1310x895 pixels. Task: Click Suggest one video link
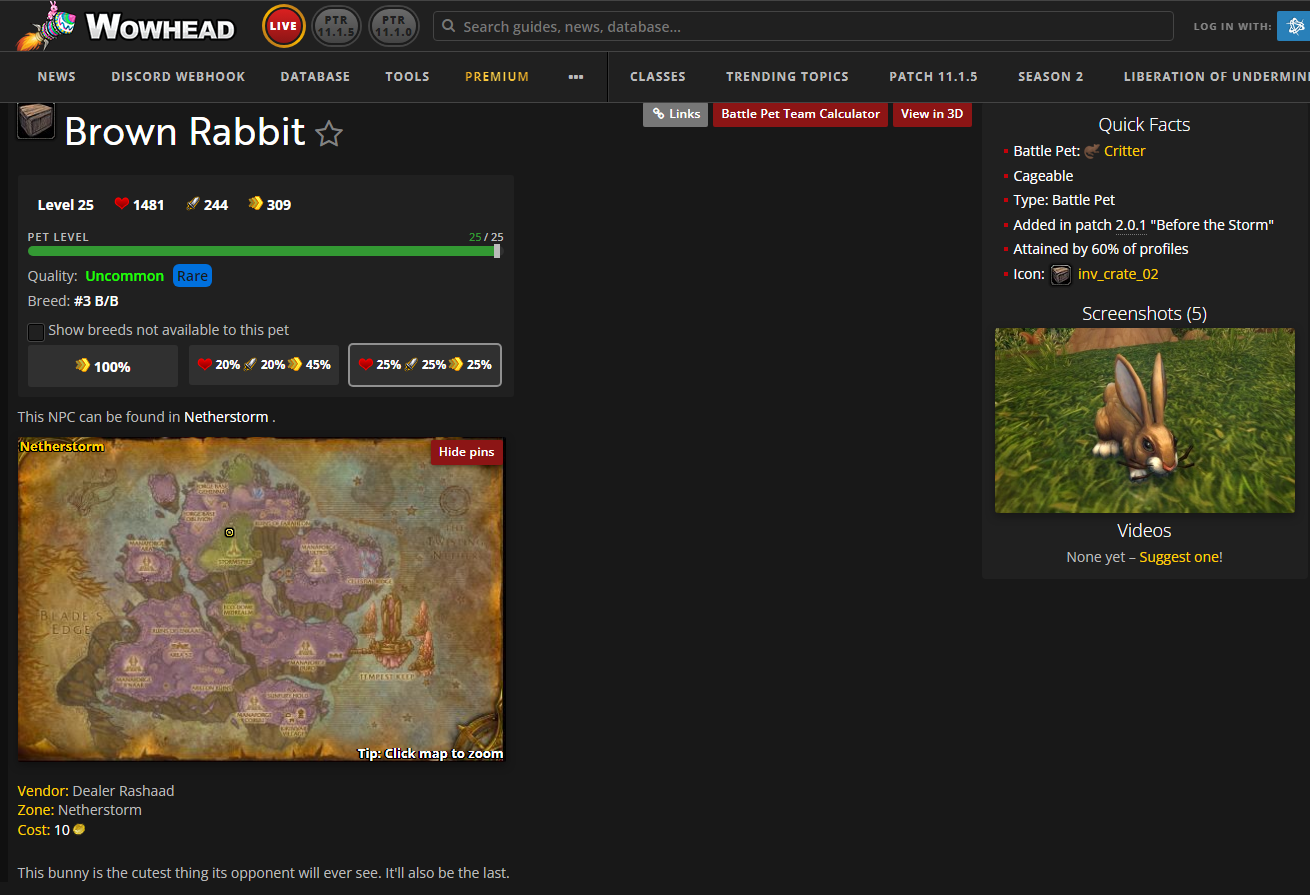pos(1179,557)
